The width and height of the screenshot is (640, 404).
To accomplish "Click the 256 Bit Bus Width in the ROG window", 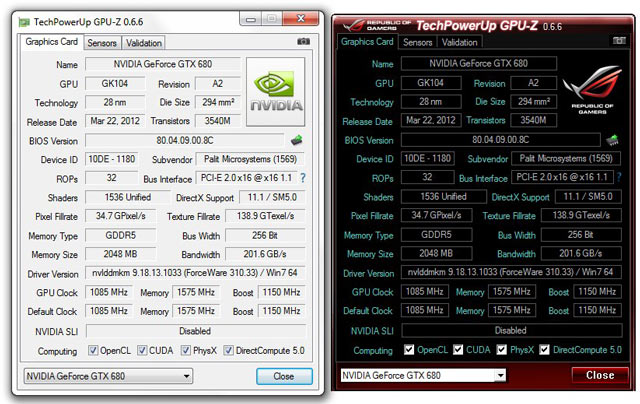I will (581, 235).
